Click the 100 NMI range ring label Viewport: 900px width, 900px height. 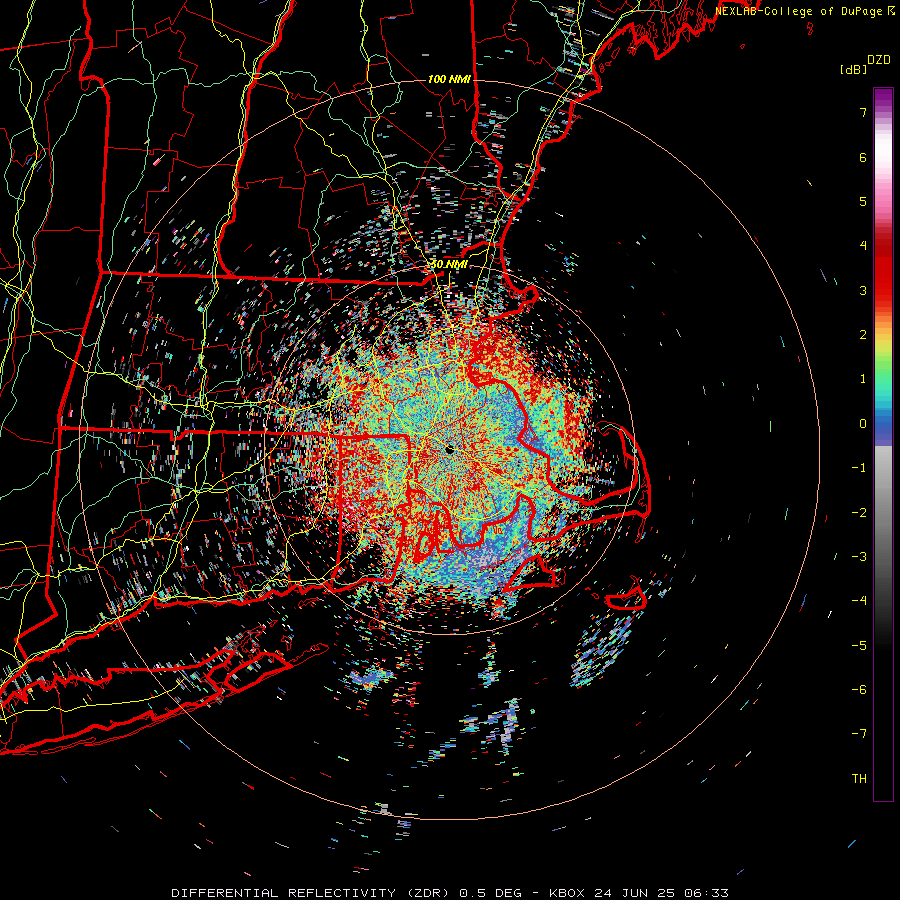(x=449, y=79)
